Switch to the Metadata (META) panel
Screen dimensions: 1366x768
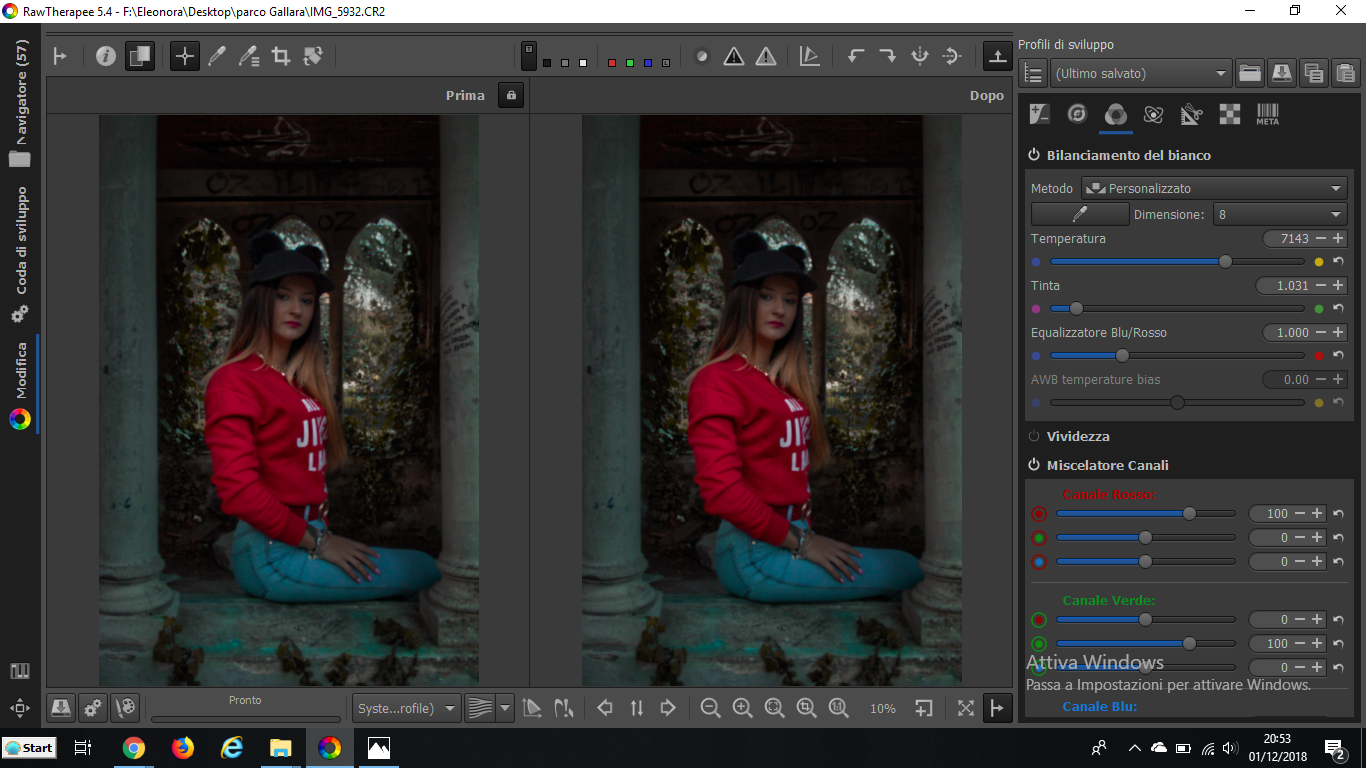pyautogui.click(x=1267, y=114)
